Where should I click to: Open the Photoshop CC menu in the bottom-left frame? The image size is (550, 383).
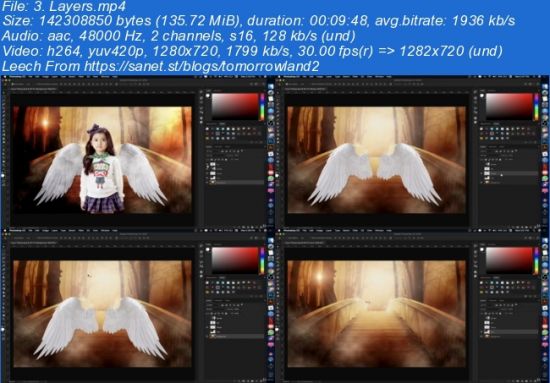tap(17, 230)
